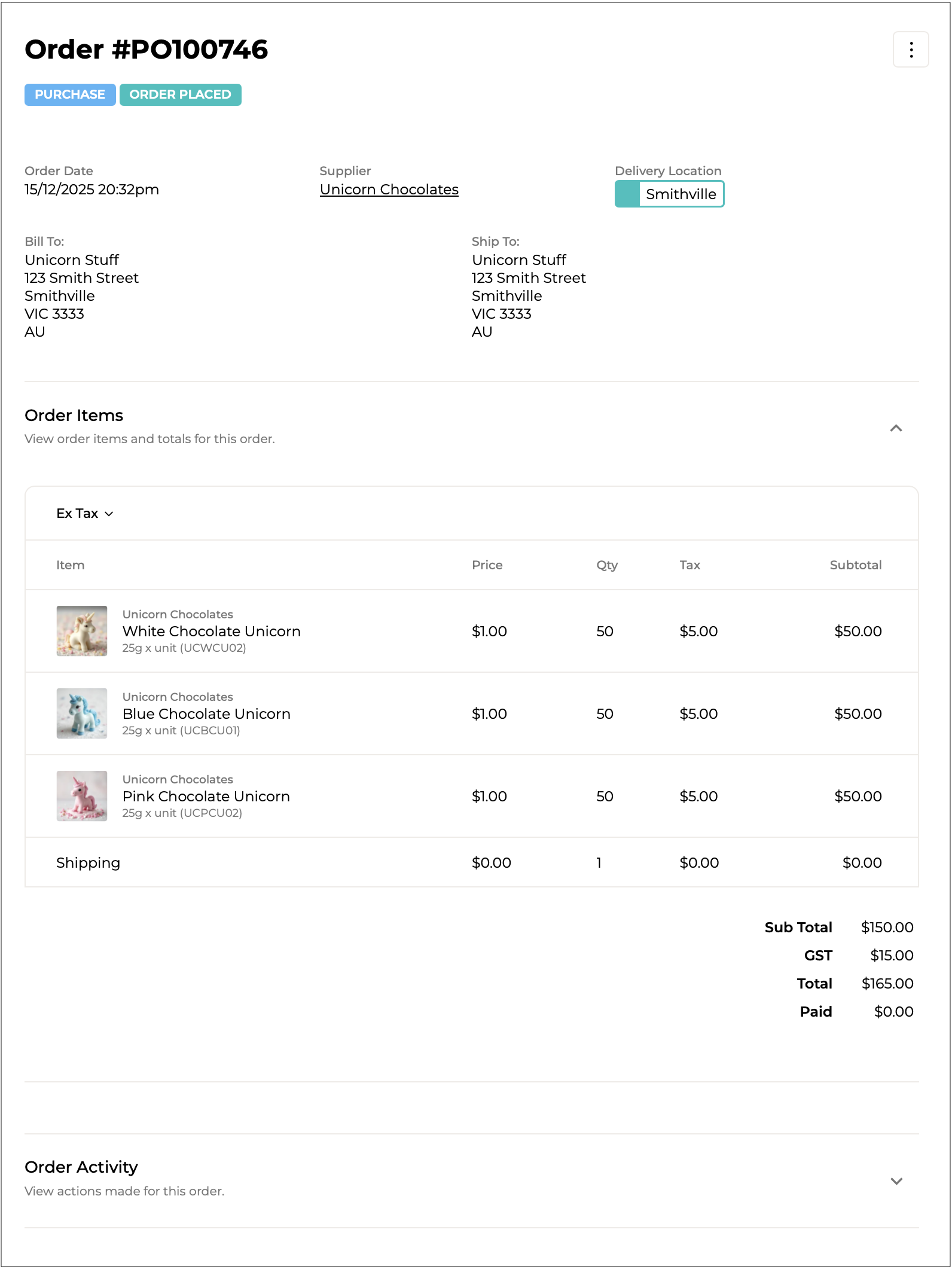Screen dimensions: 952x1269
Task: Click the Item column header
Action: click(x=70, y=565)
